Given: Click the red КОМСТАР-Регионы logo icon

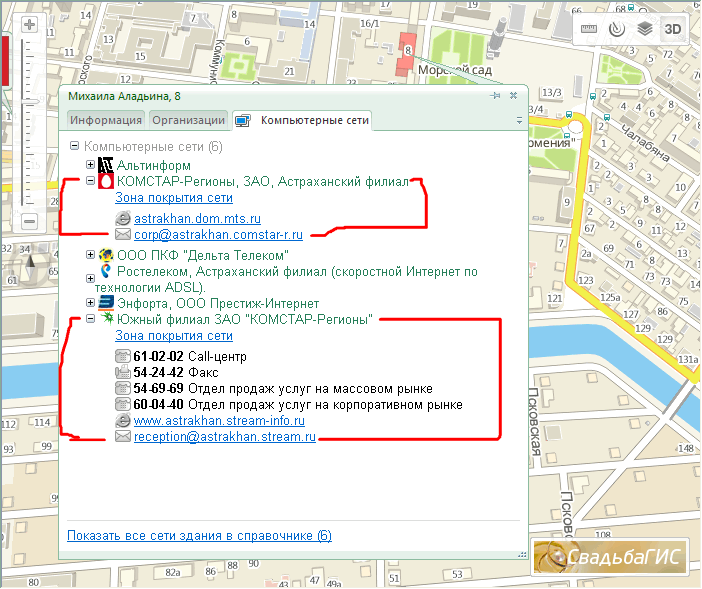Looking at the screenshot, I should pyautogui.click(x=106, y=181).
